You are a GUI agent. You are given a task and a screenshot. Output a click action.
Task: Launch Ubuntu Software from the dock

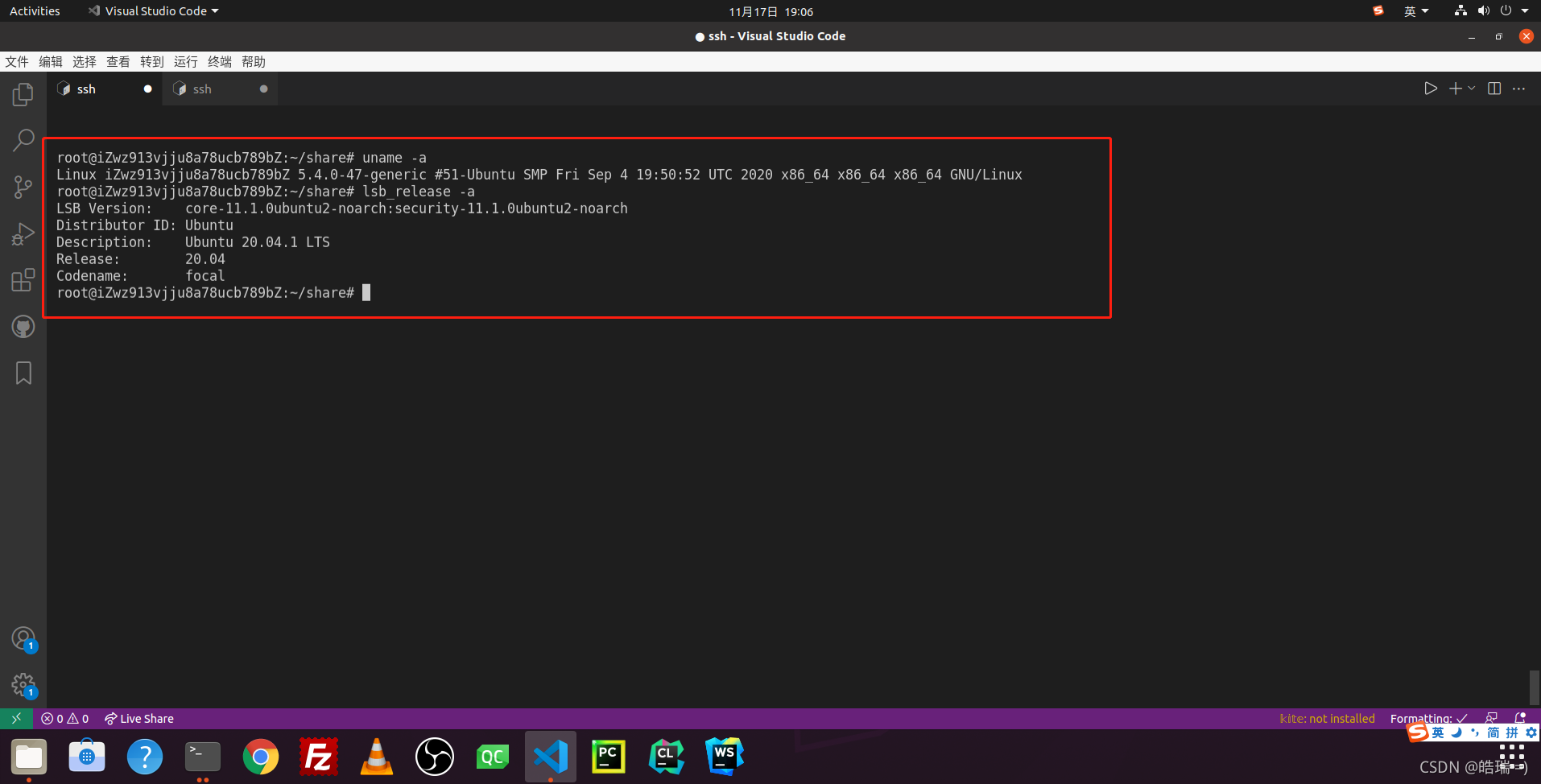click(x=87, y=757)
